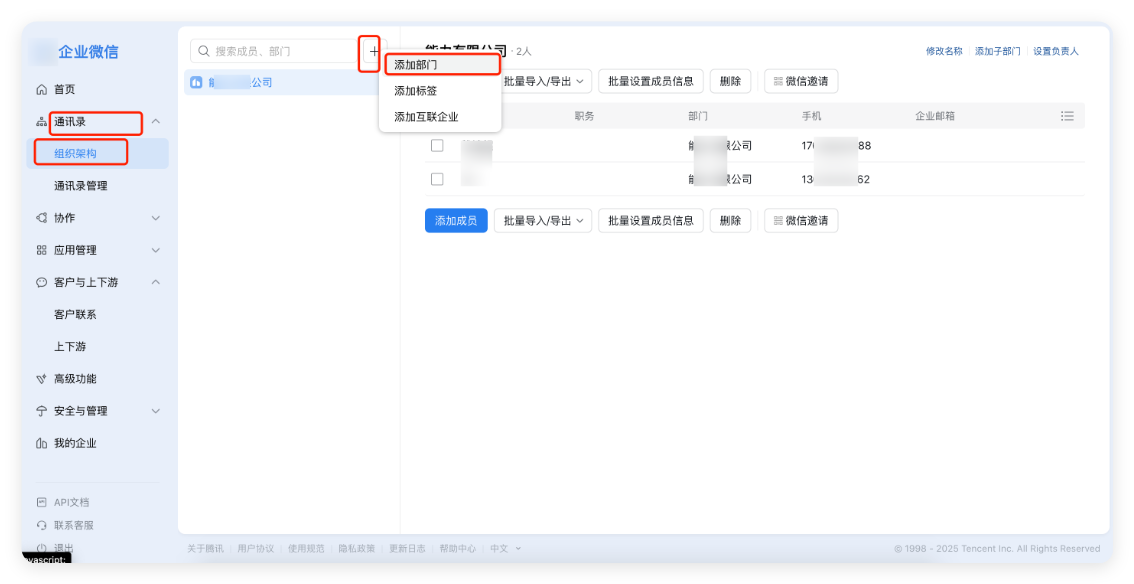Viewport: 1134px width, 584px height.
Task: Click the 添加成员 button
Action: click(455, 220)
